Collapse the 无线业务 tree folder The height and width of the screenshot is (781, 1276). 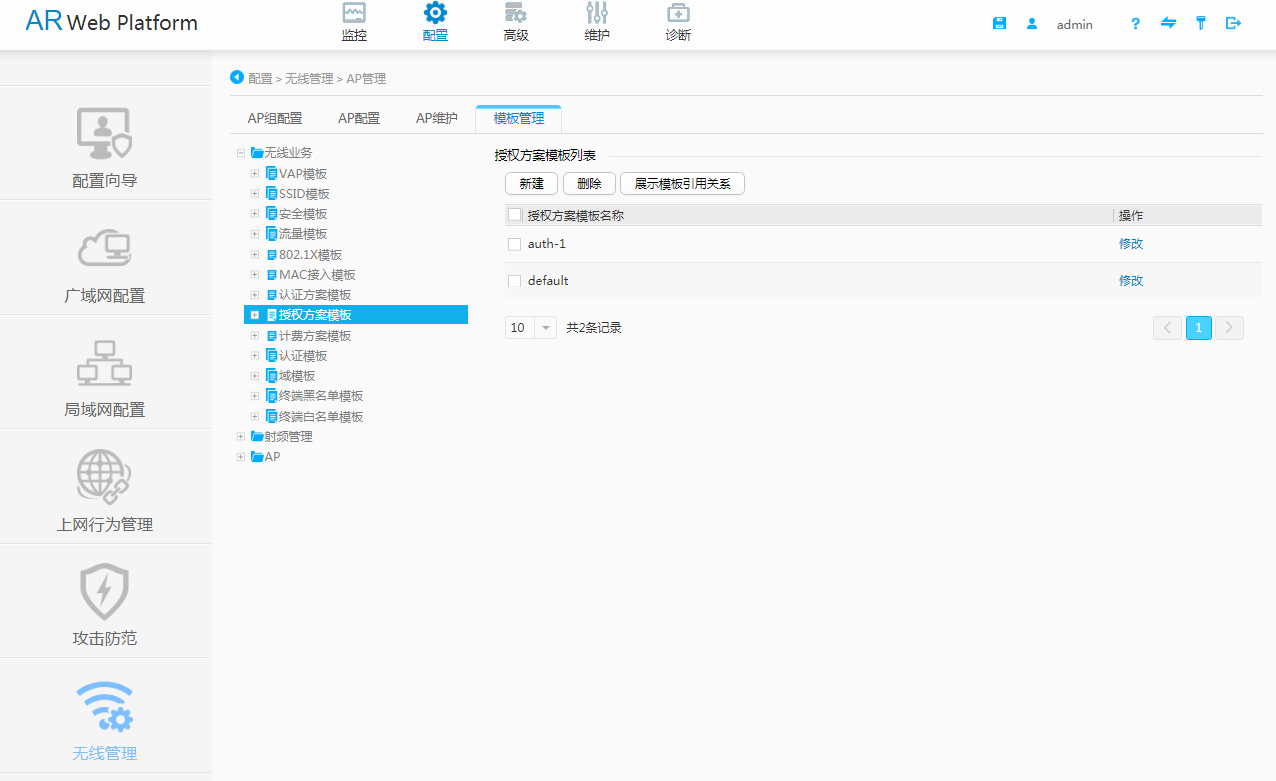[241, 153]
